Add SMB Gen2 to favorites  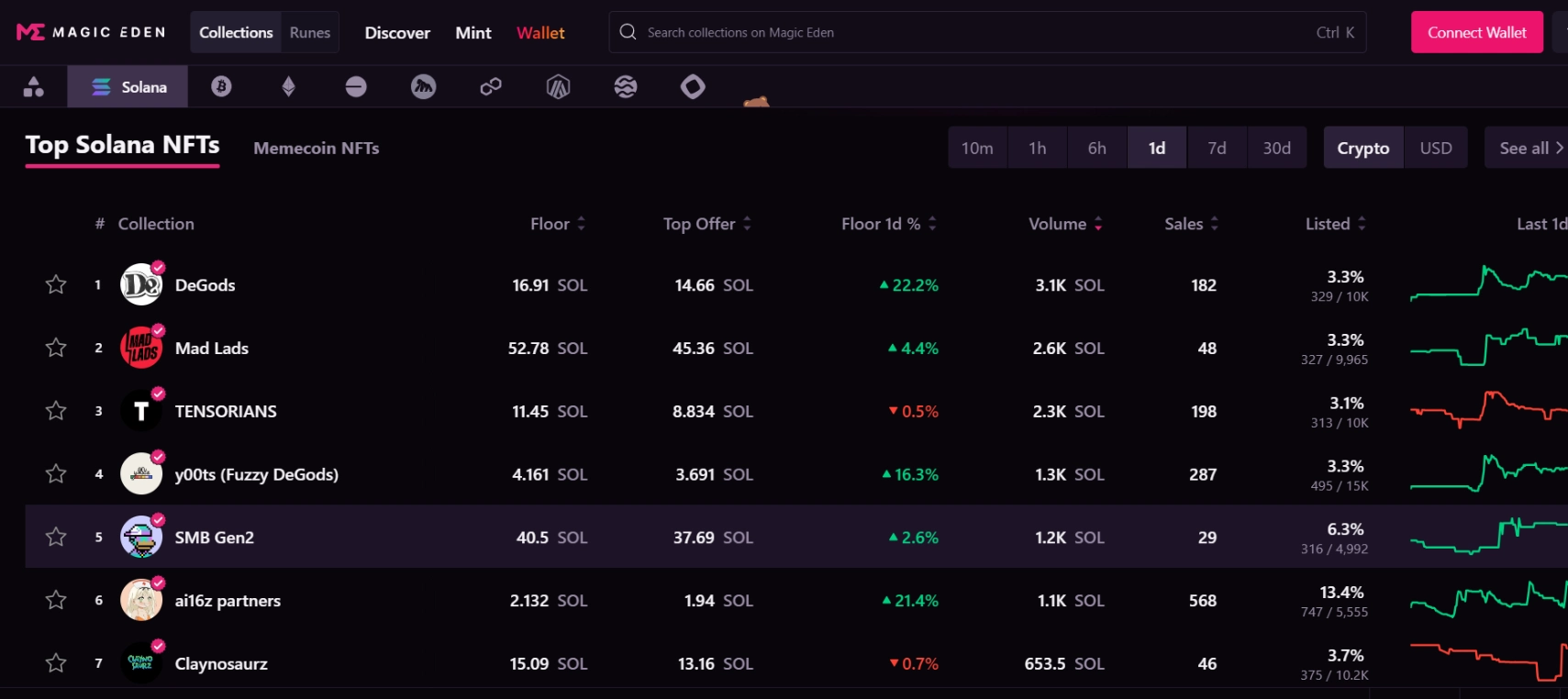pyautogui.click(x=56, y=537)
